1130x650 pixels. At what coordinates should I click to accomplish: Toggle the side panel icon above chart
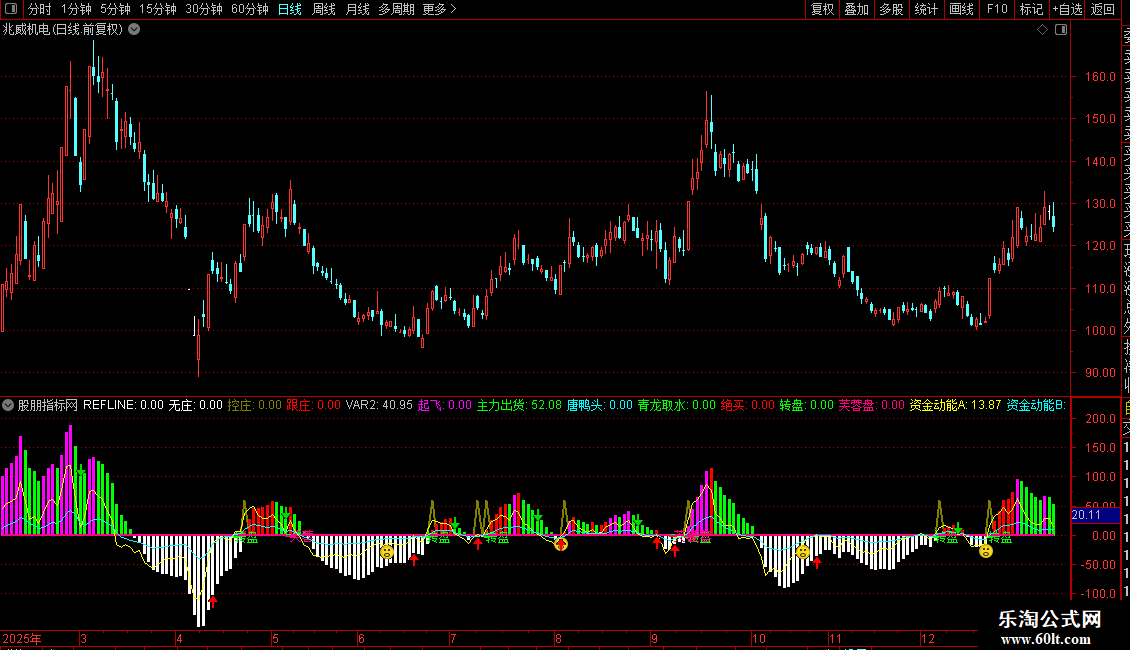pyautogui.click(x=1061, y=30)
